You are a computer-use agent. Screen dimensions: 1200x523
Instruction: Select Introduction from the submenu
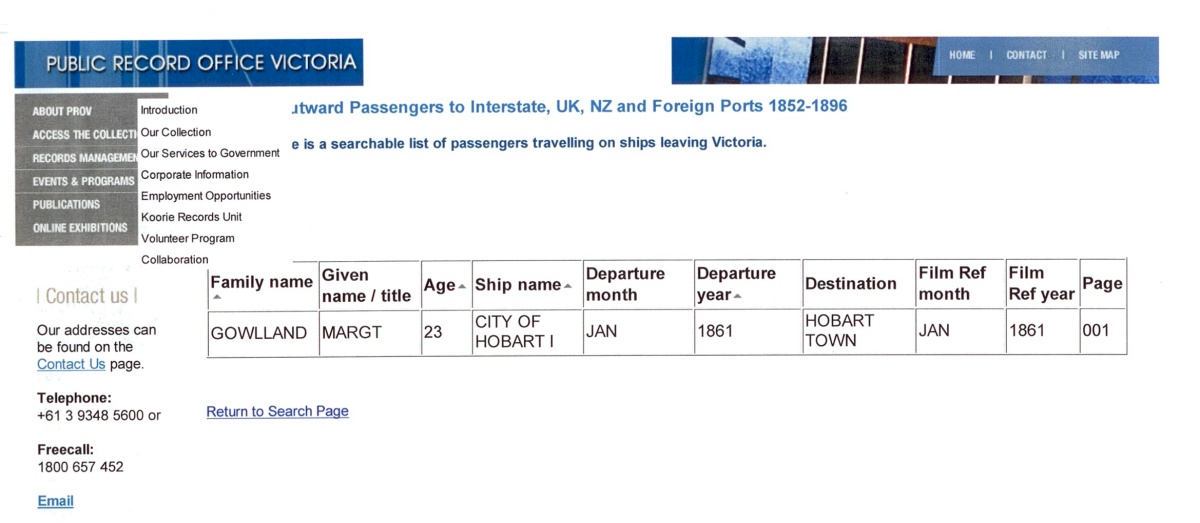(169, 110)
